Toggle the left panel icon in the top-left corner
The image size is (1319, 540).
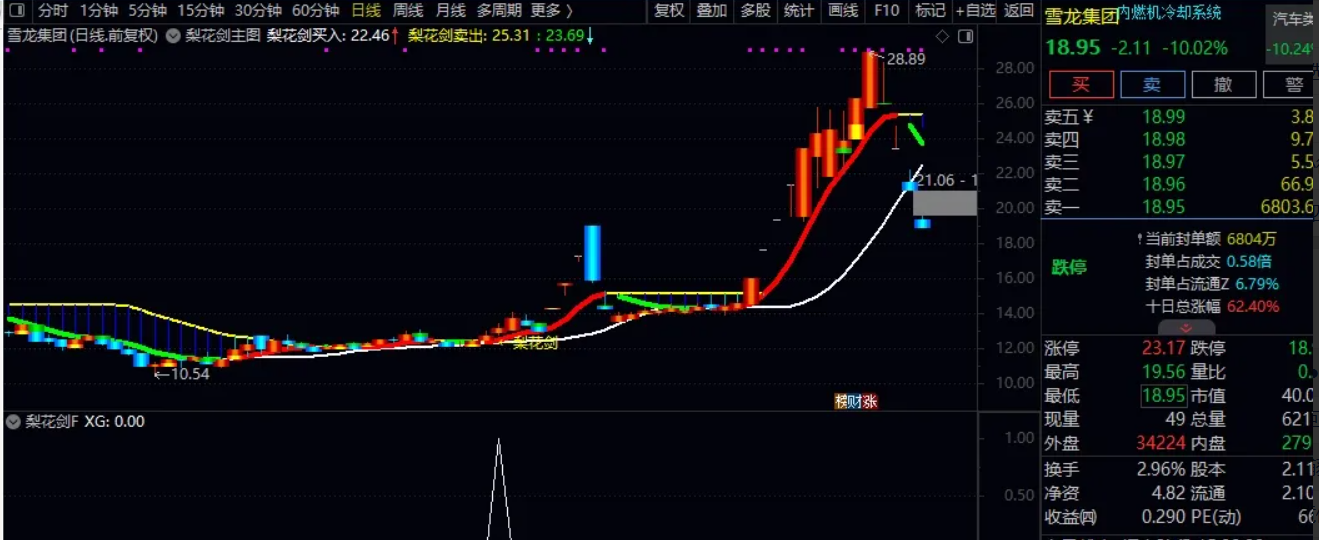[15, 11]
